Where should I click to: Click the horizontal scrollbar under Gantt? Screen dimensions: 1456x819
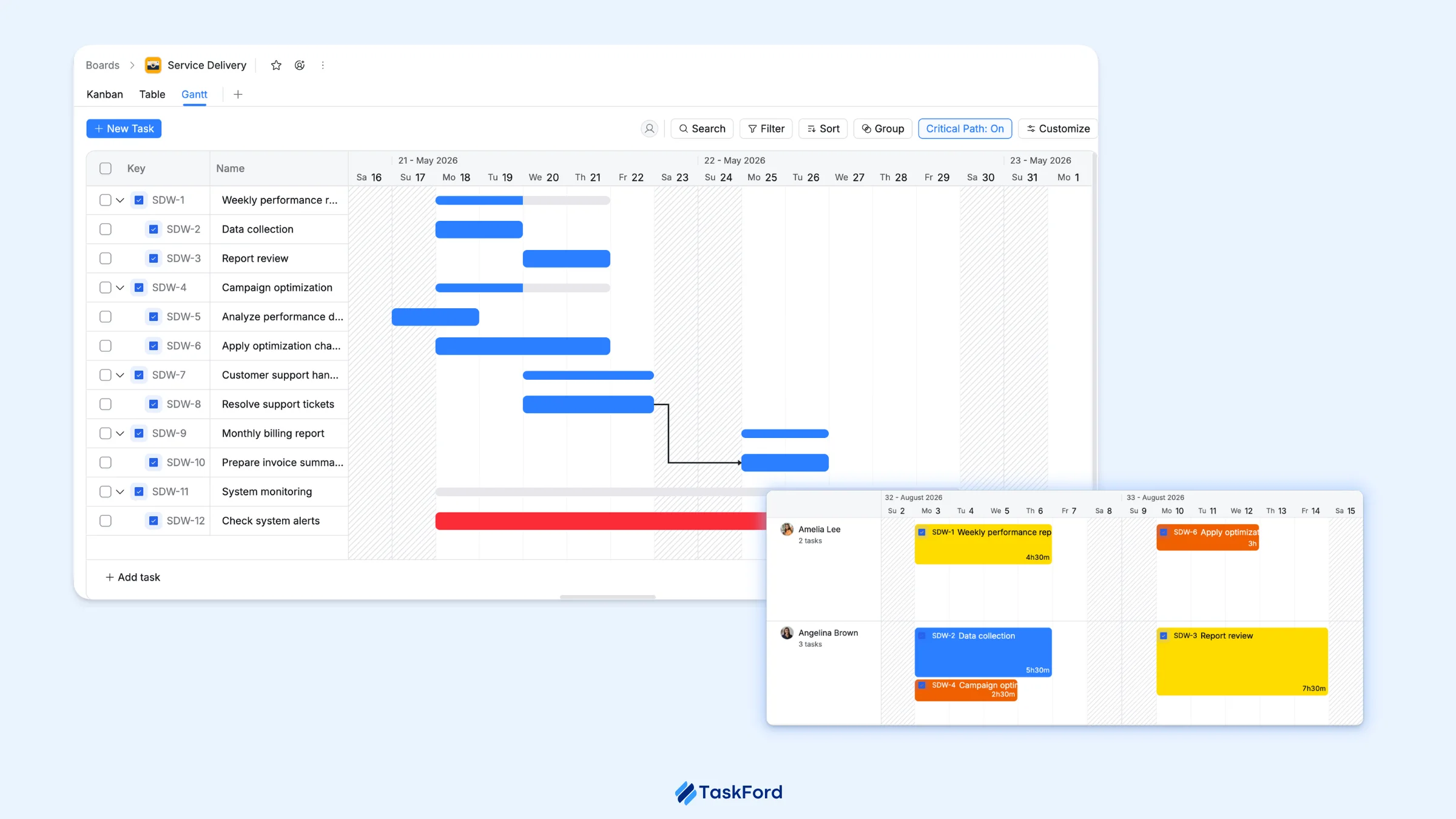(x=607, y=597)
